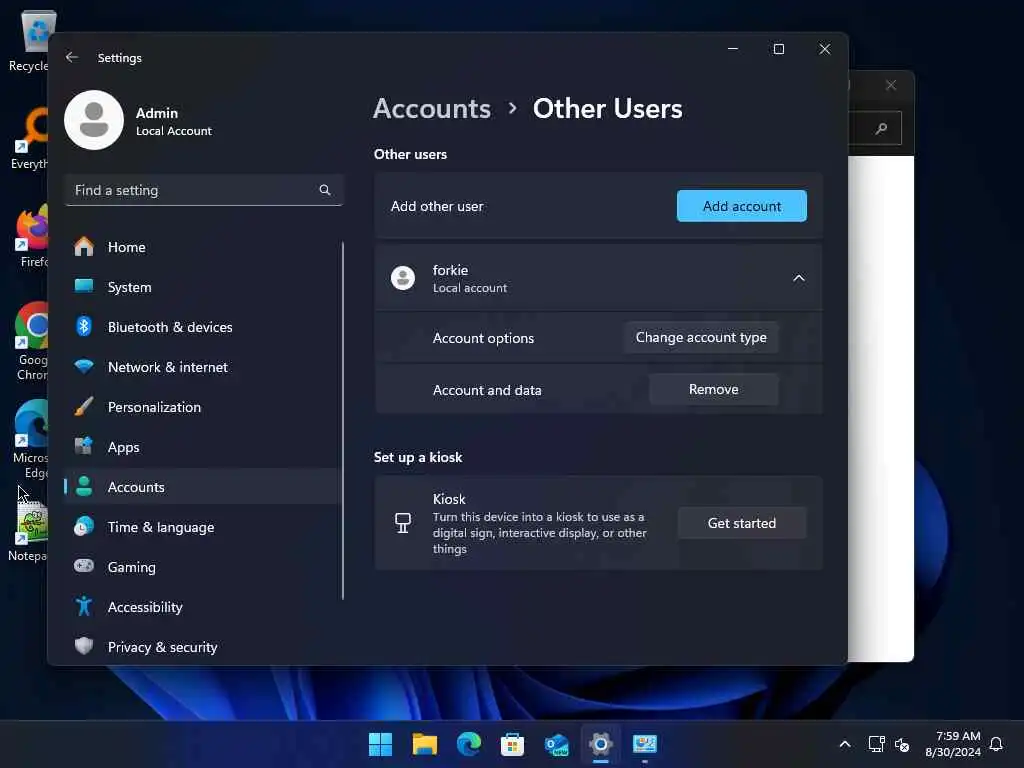Open the Windows Start menu
Image resolution: width=1024 pixels, height=768 pixels.
pyautogui.click(x=380, y=744)
